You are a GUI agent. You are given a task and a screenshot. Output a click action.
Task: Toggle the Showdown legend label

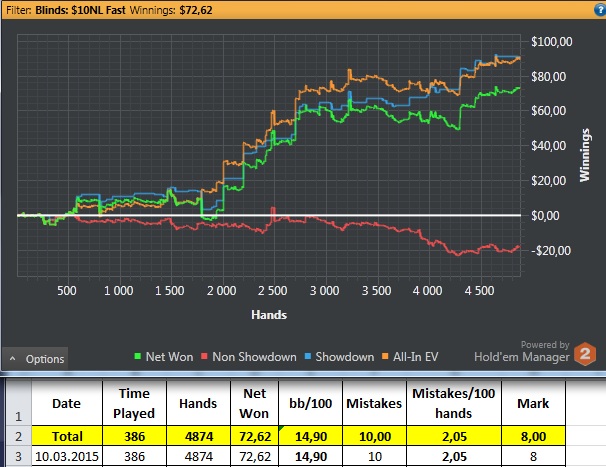coord(345,356)
